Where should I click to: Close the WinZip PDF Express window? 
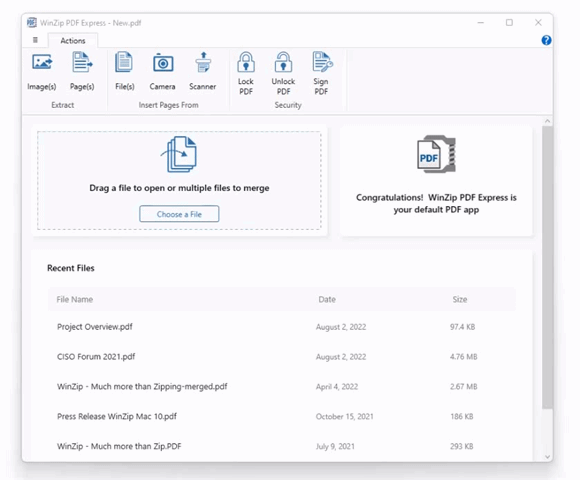click(x=538, y=23)
